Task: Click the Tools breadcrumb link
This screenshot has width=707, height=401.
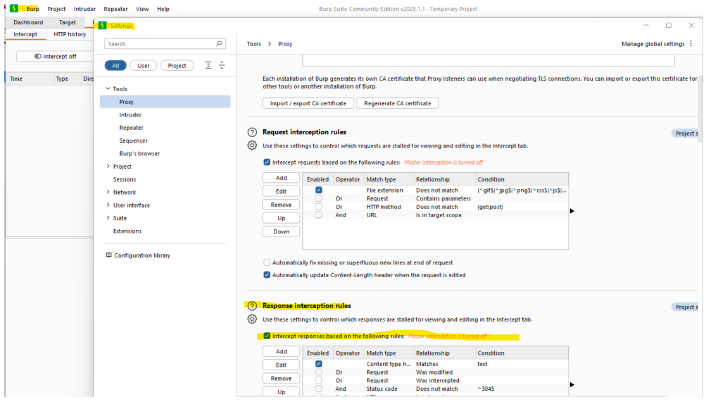Action: click(x=254, y=44)
